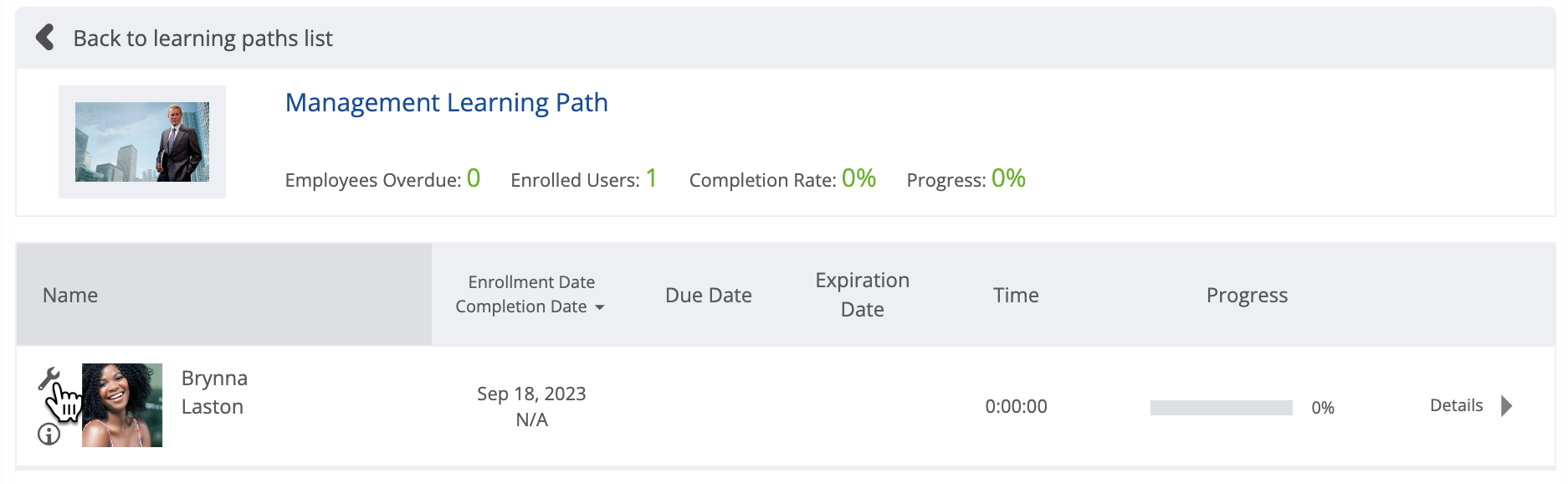This screenshot has height=484, width=1568.
Task: Click the Brynna Laston name text
Action: click(x=214, y=392)
